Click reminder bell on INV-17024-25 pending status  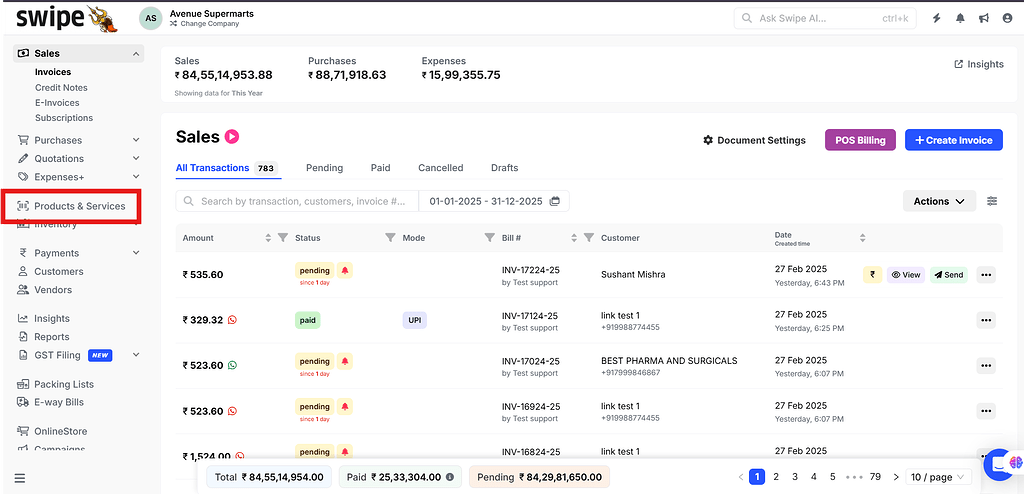pyautogui.click(x=345, y=361)
